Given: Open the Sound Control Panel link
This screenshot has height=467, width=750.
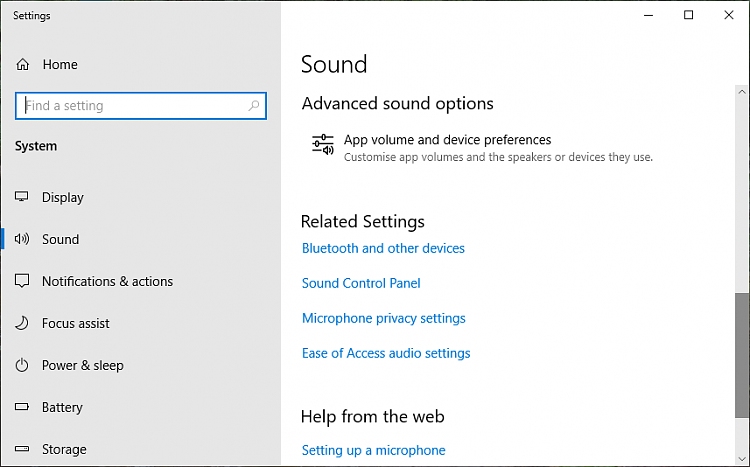Looking at the screenshot, I should pyautogui.click(x=361, y=283).
